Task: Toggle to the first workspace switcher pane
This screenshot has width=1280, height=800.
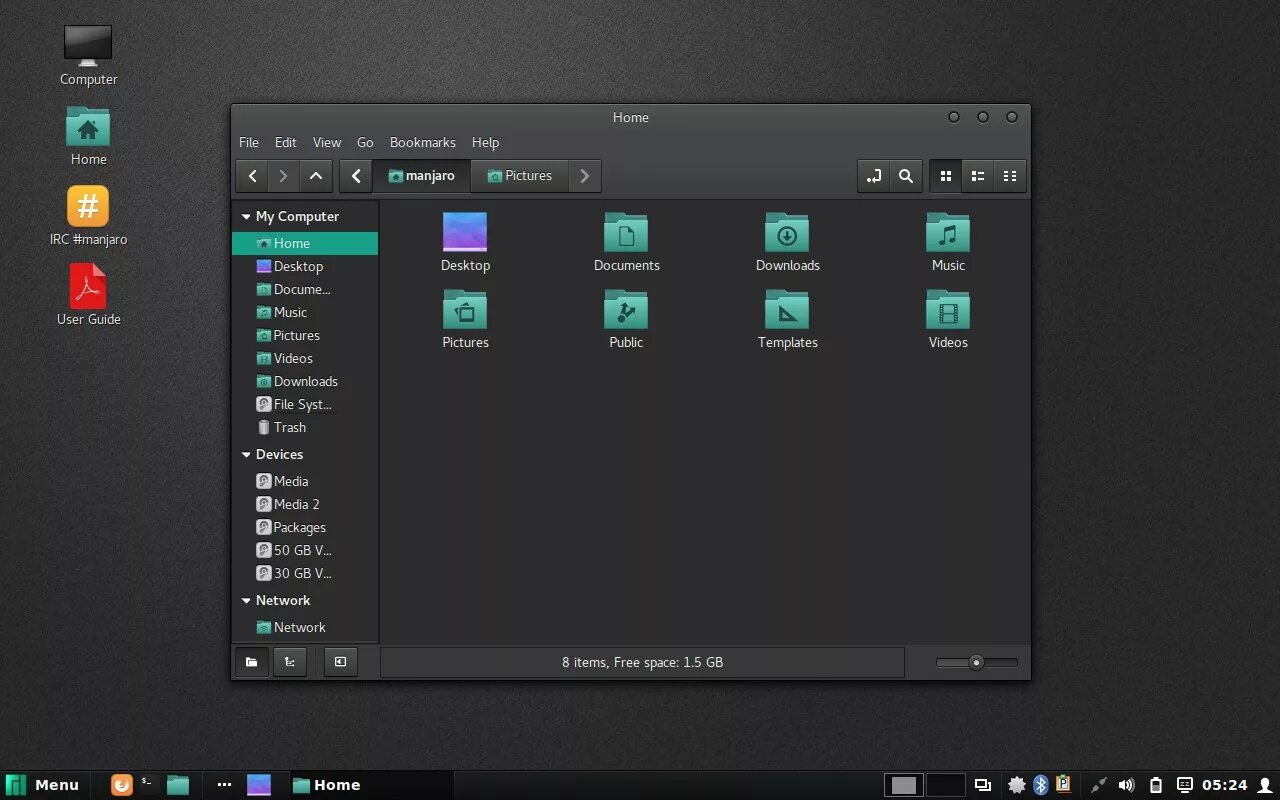Action: point(904,784)
